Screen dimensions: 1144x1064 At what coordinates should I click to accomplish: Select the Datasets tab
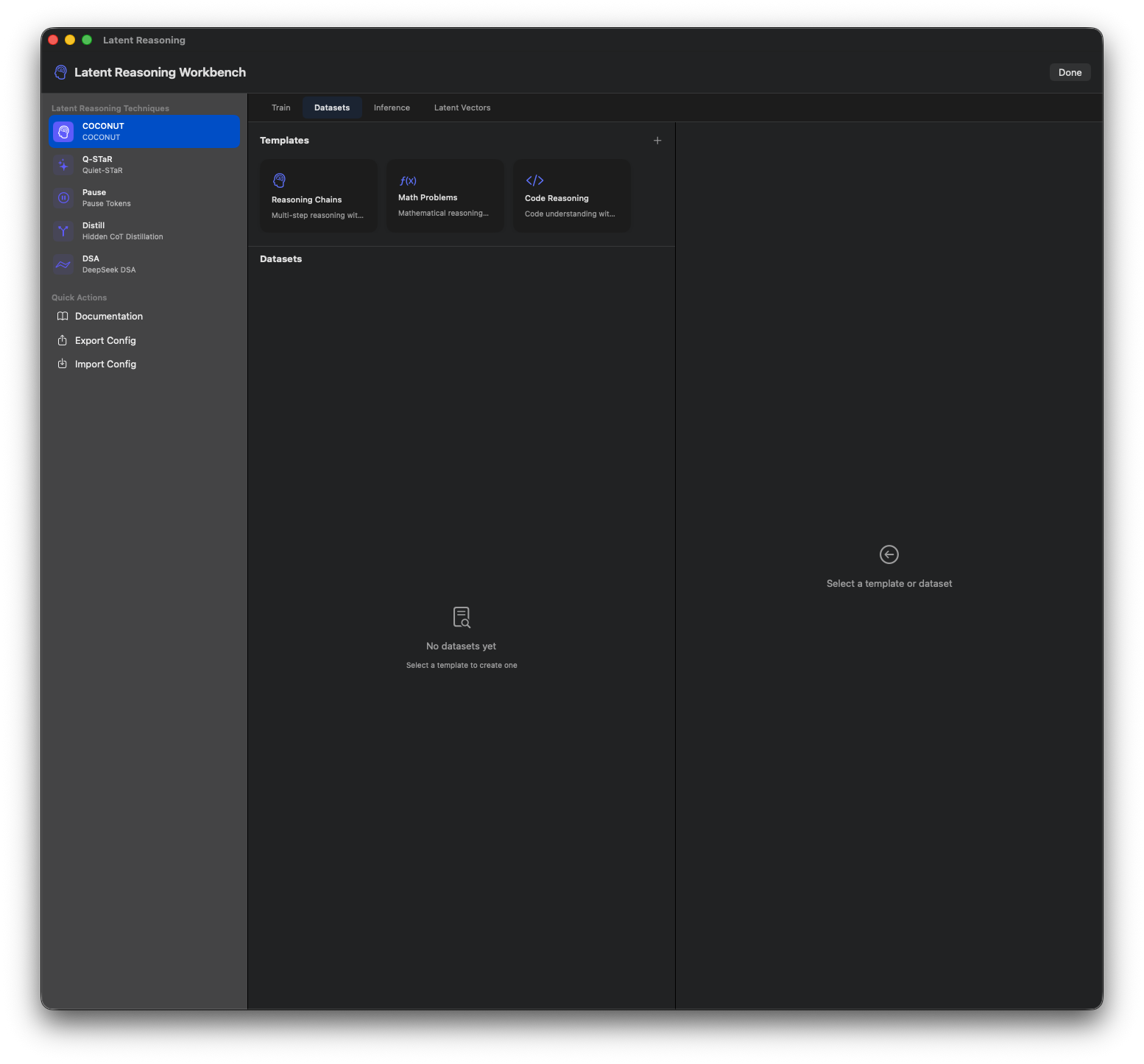point(332,108)
